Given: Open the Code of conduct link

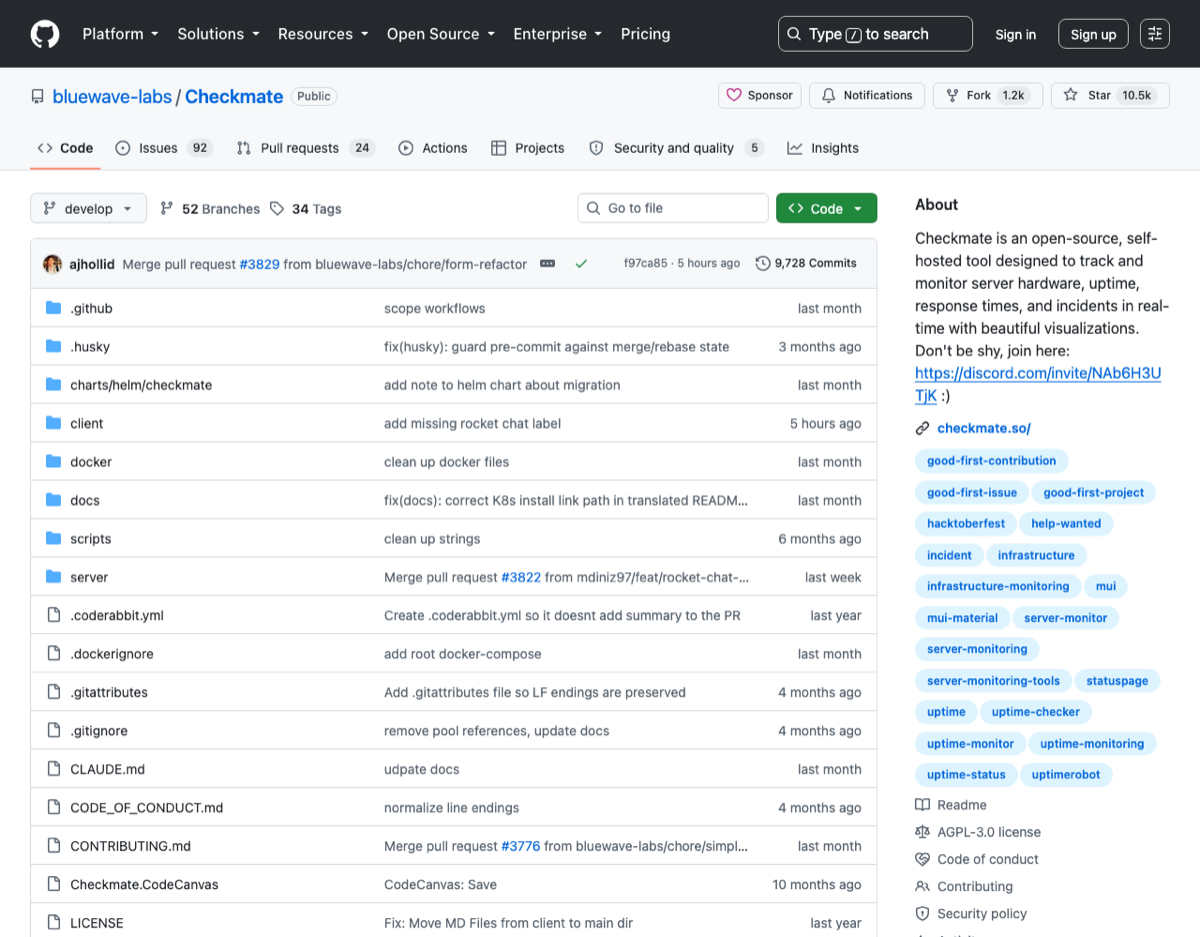Looking at the screenshot, I should (977, 859).
